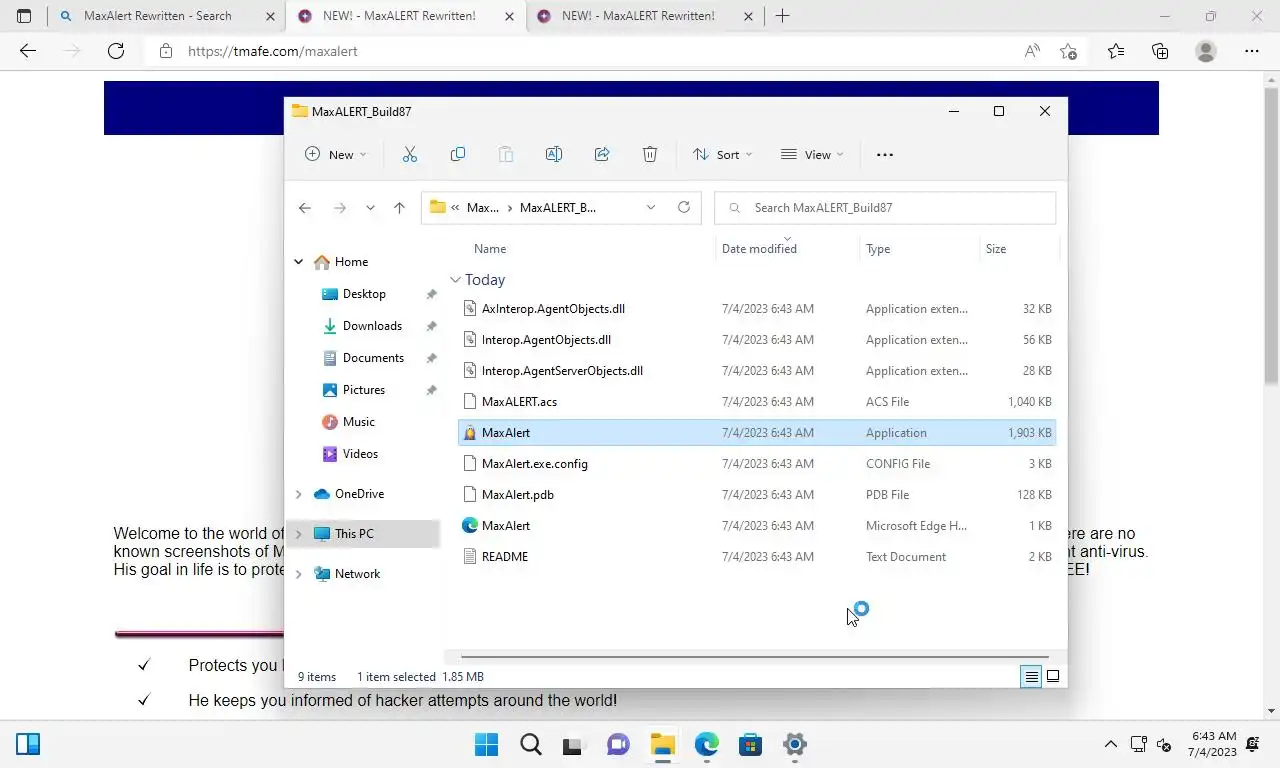Image resolution: width=1280 pixels, height=768 pixels.
Task: Go up one folder level
Action: [x=399, y=208]
